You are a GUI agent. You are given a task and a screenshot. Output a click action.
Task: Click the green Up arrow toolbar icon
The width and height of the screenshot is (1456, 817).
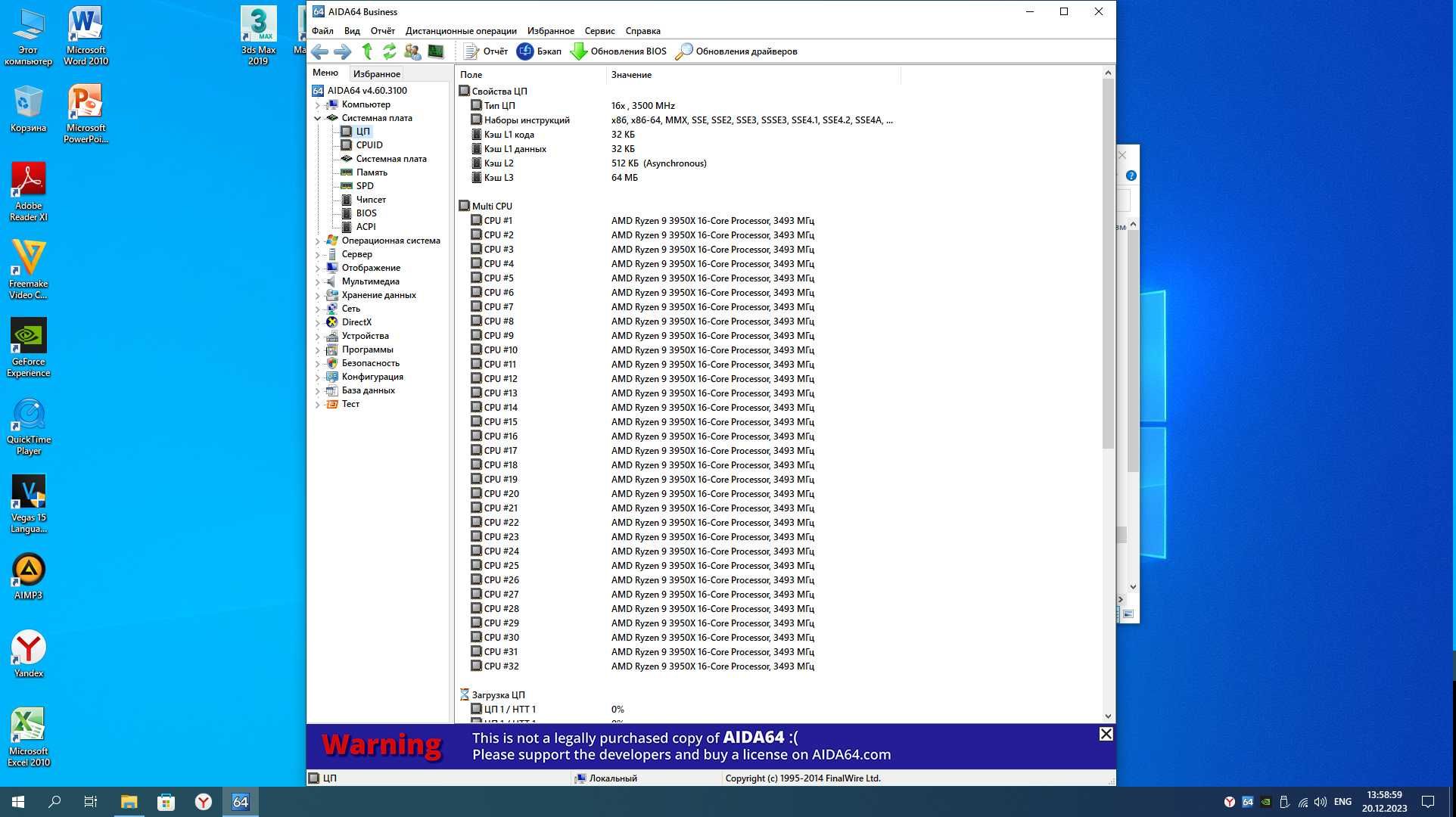(367, 51)
